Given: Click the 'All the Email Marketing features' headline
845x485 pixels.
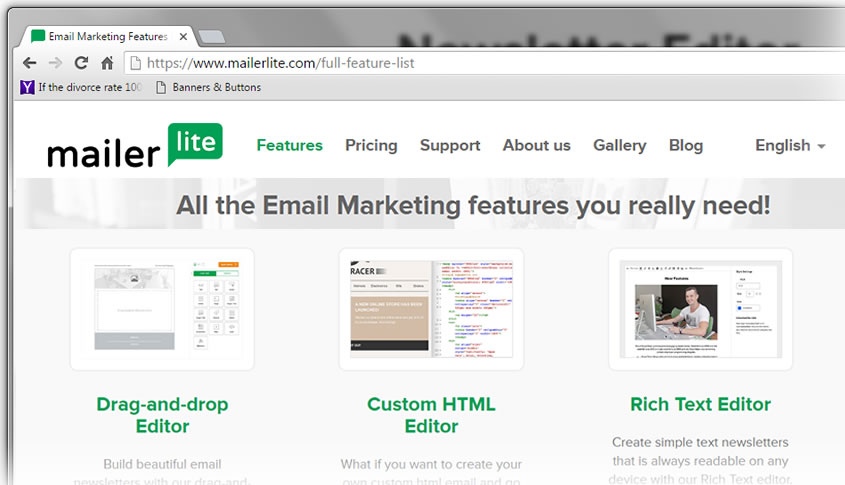Looking at the screenshot, I should coord(473,205).
